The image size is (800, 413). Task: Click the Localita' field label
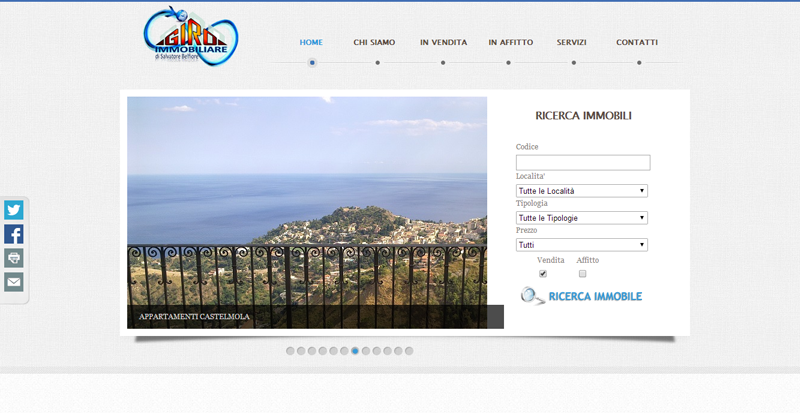tap(531, 176)
